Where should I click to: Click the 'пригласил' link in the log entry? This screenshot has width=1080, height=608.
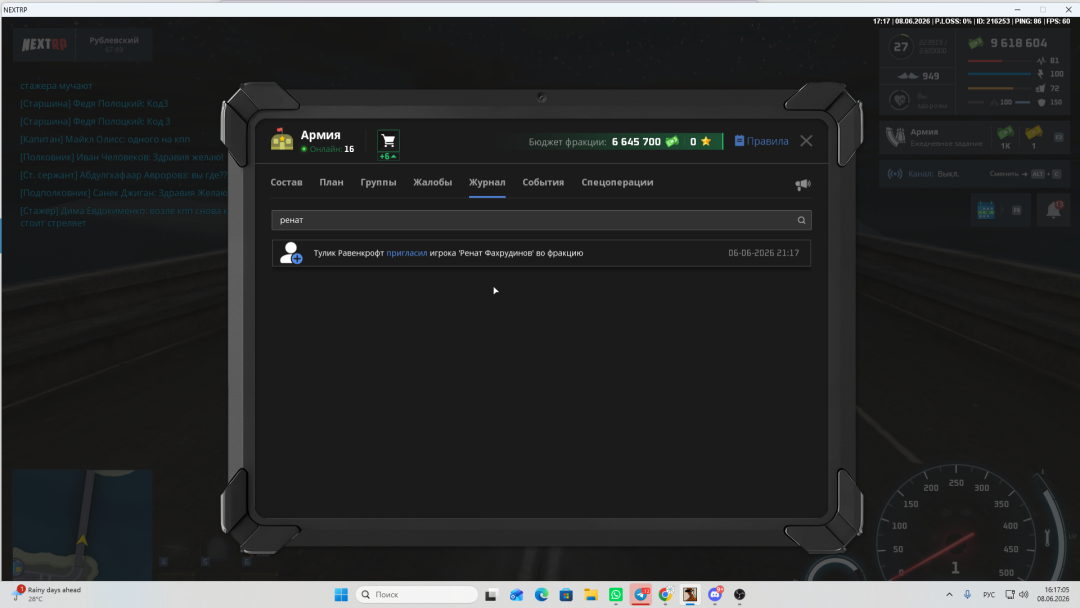(406, 253)
